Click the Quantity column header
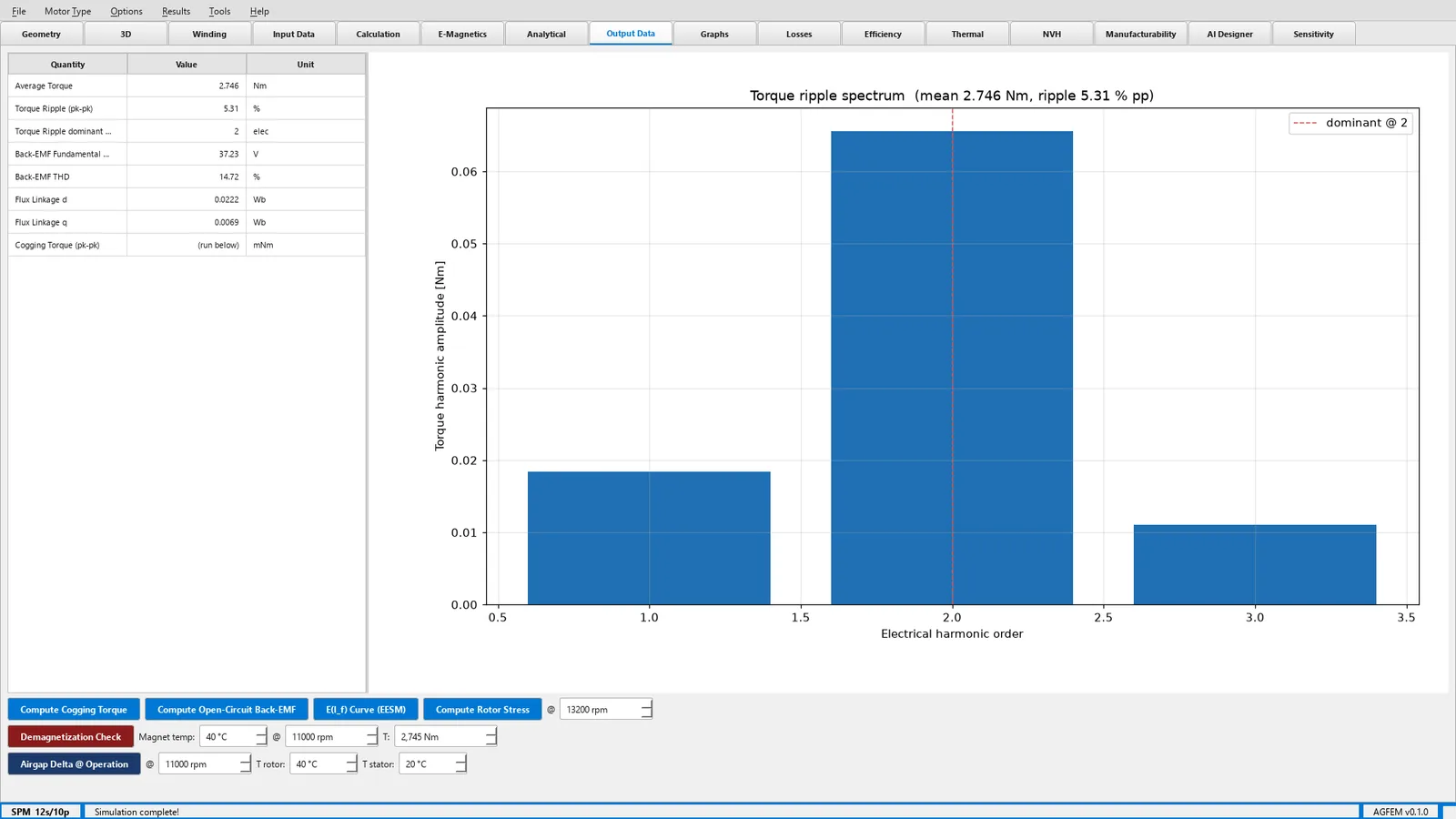This screenshot has height=819, width=1456. coord(67,65)
